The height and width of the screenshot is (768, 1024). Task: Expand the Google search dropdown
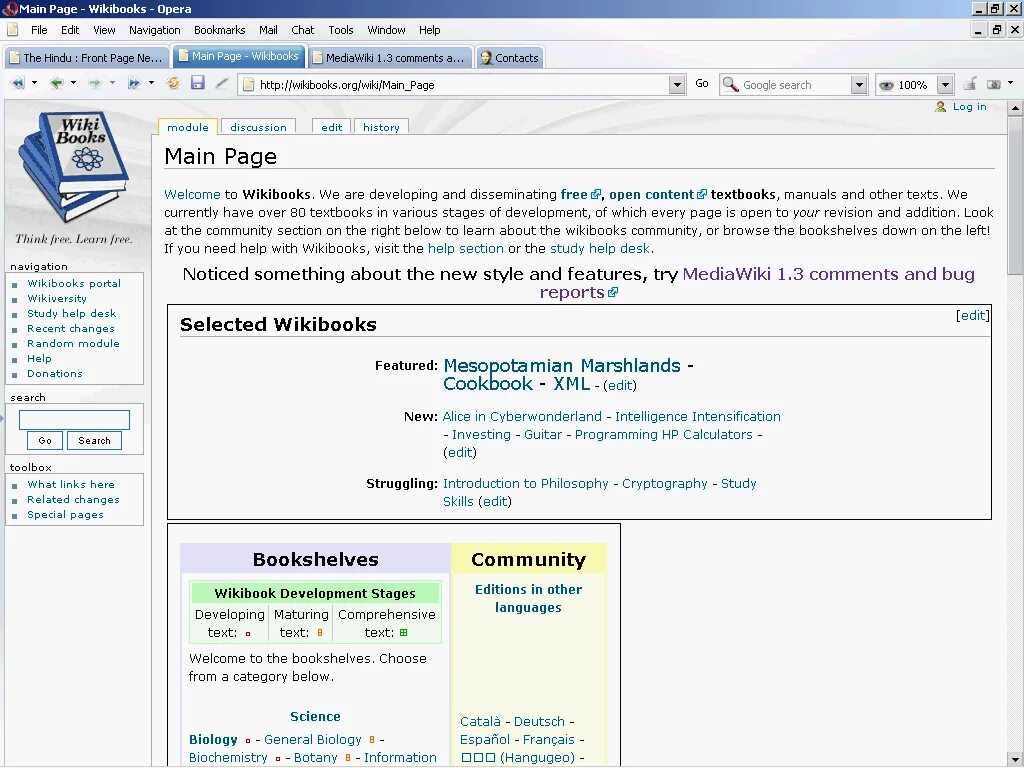click(x=859, y=85)
